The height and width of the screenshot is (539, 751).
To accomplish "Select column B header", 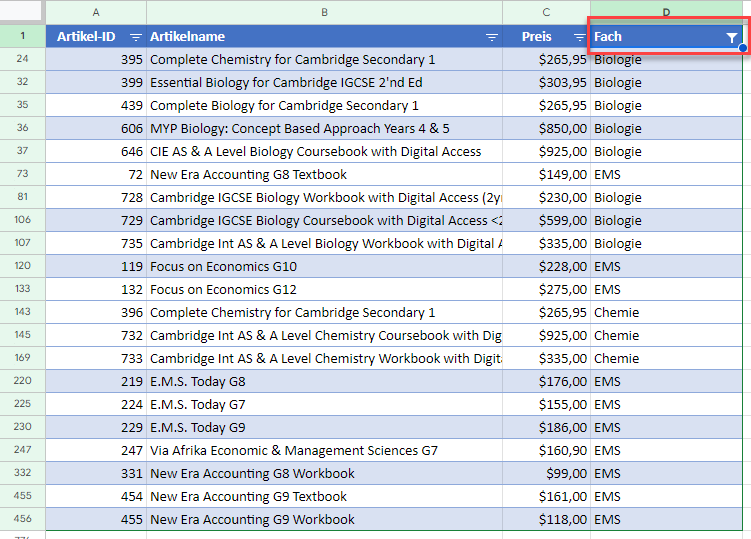I will tap(324, 12).
